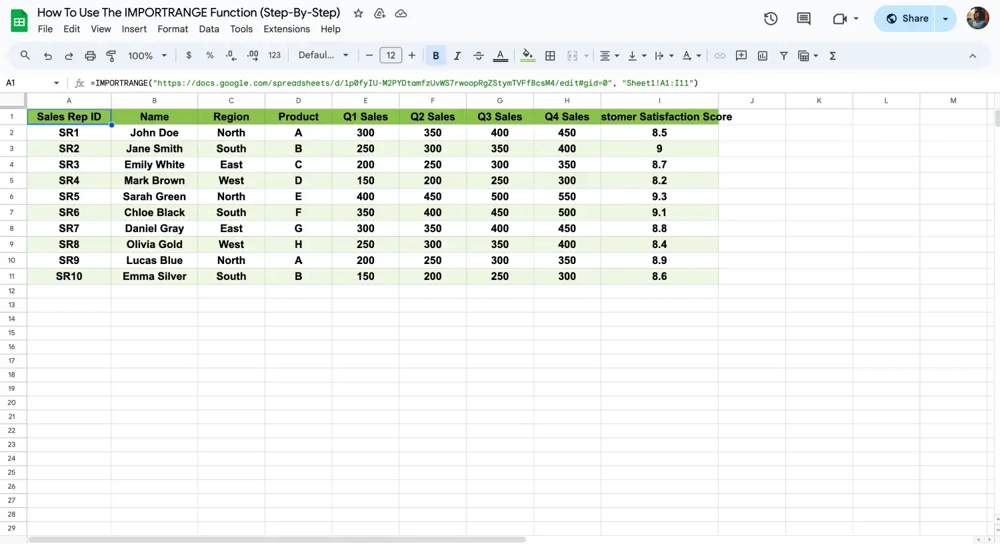This screenshot has width=1000, height=544.
Task: Open version history clock icon
Action: point(771,18)
